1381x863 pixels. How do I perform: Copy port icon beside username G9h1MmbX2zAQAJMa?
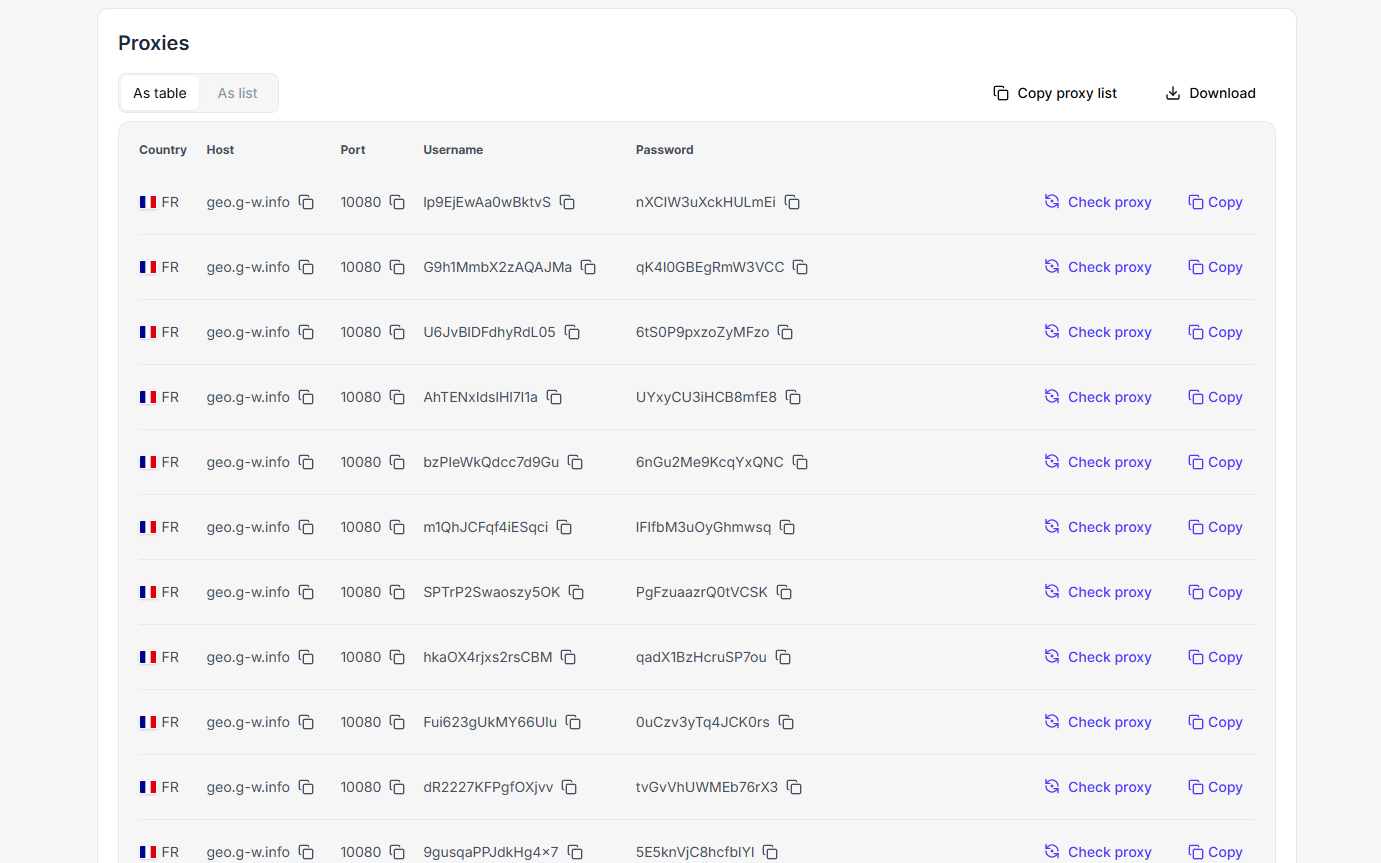[x=397, y=267]
